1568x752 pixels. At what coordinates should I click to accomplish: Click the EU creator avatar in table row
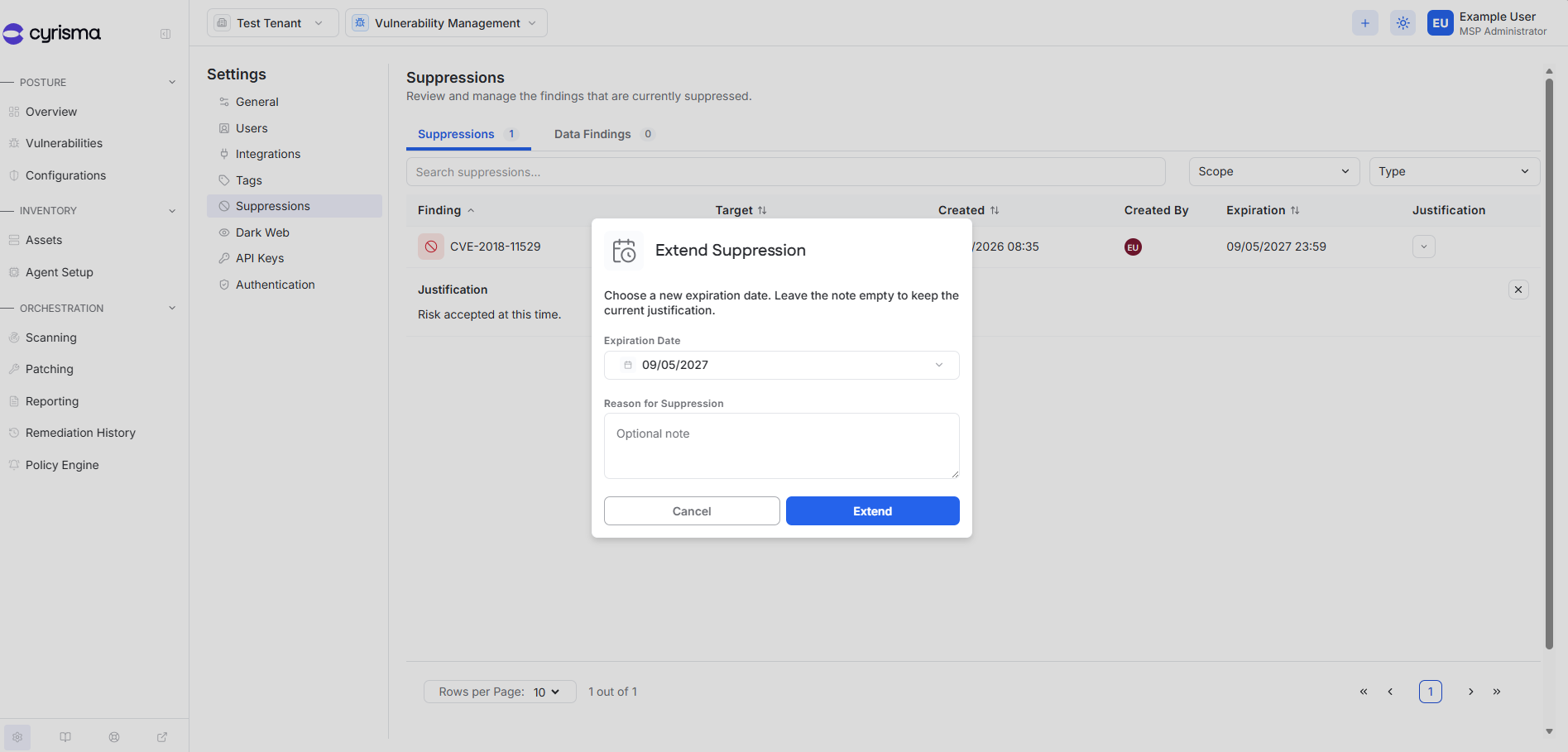tap(1134, 247)
